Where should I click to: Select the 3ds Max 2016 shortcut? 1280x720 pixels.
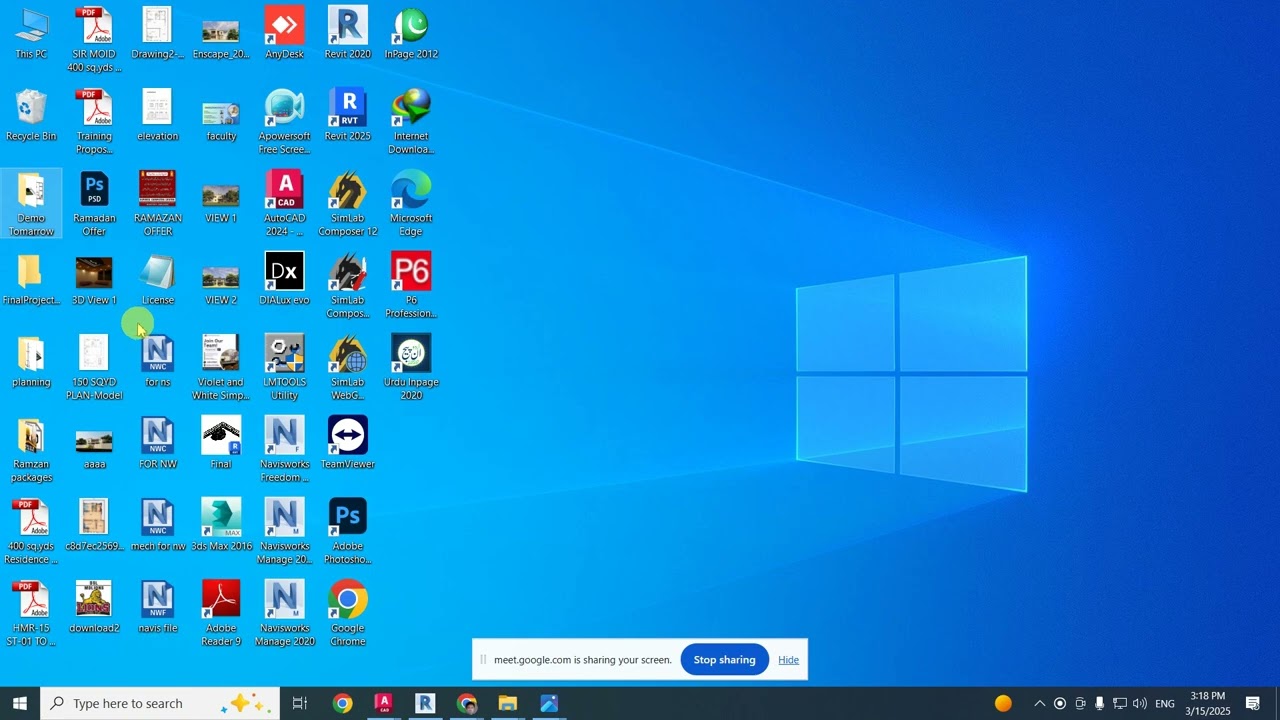coord(221,526)
